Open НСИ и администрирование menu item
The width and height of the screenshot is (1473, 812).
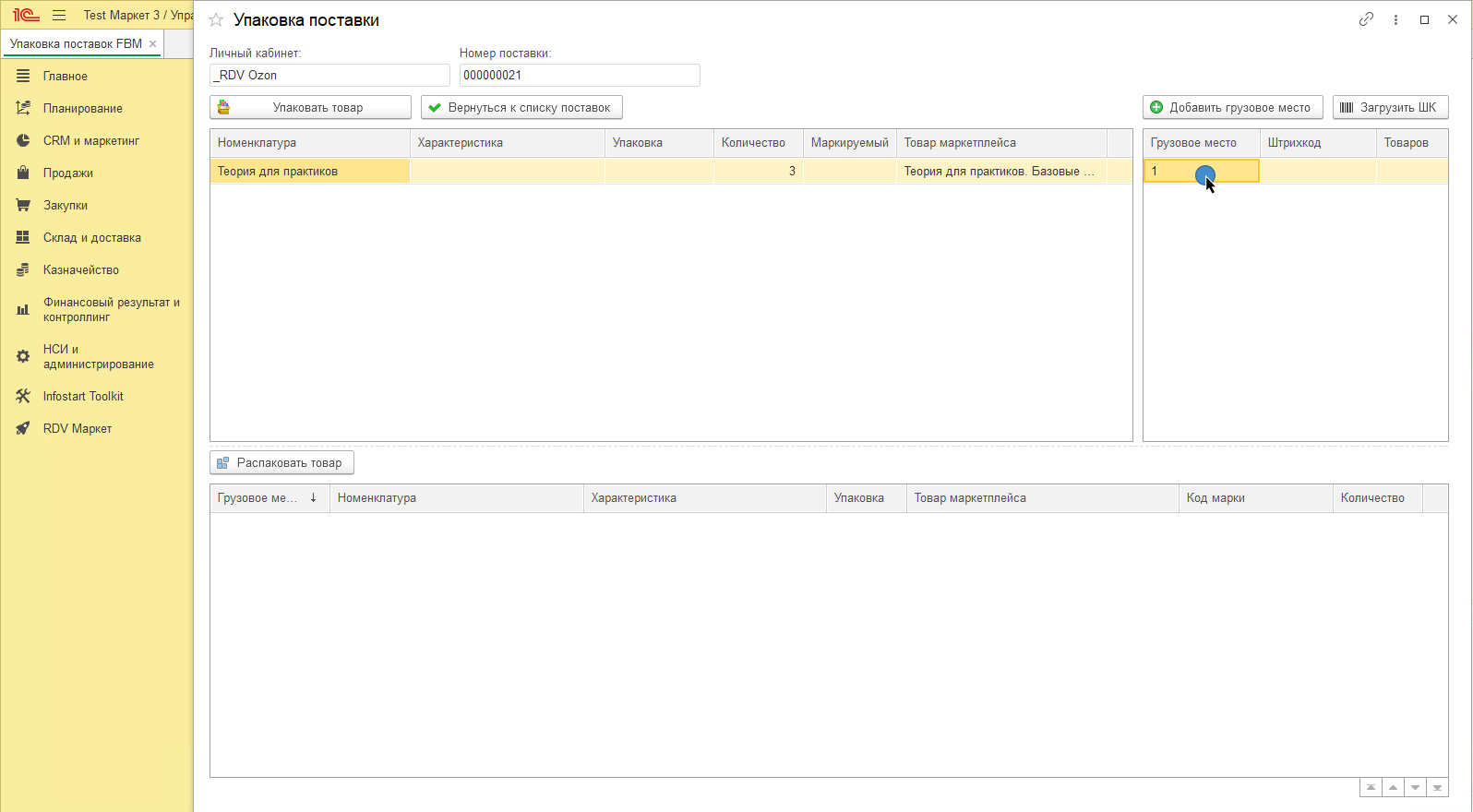point(97,357)
